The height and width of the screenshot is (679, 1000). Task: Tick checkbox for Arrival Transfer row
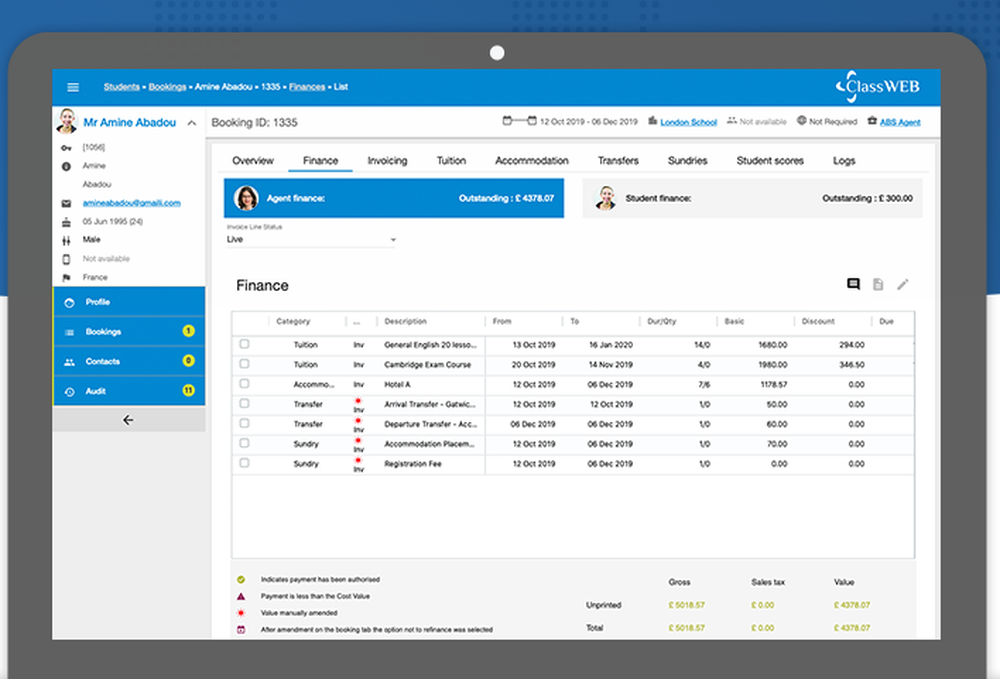[244, 404]
